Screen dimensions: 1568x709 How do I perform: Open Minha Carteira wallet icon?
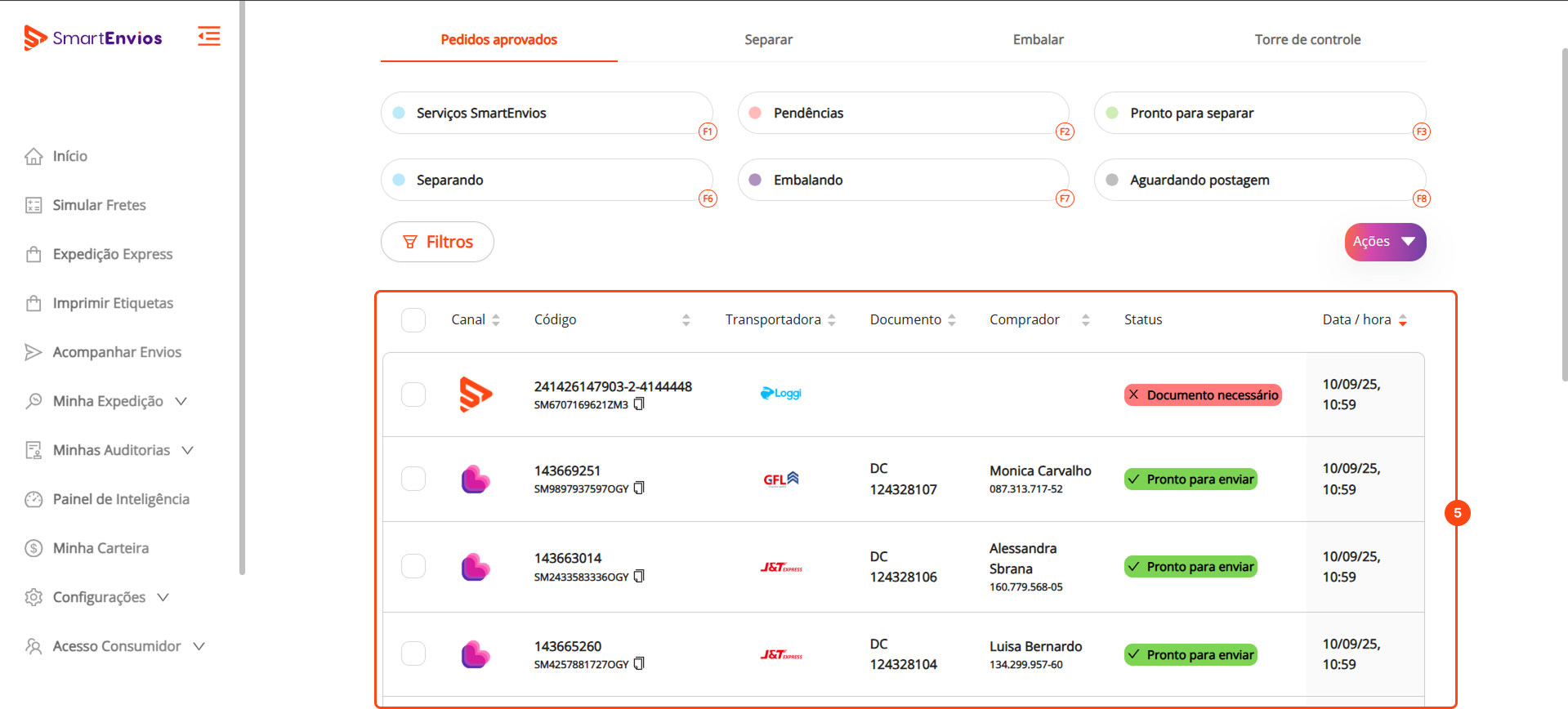tap(34, 548)
